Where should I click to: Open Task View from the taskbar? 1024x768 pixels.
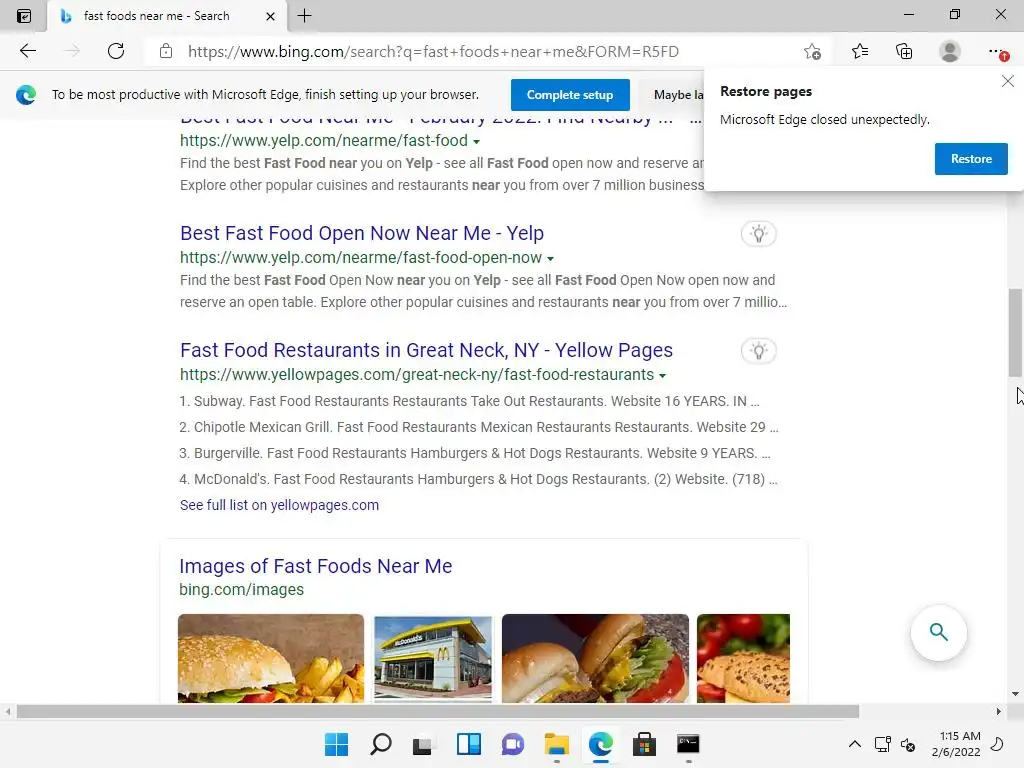click(423, 744)
